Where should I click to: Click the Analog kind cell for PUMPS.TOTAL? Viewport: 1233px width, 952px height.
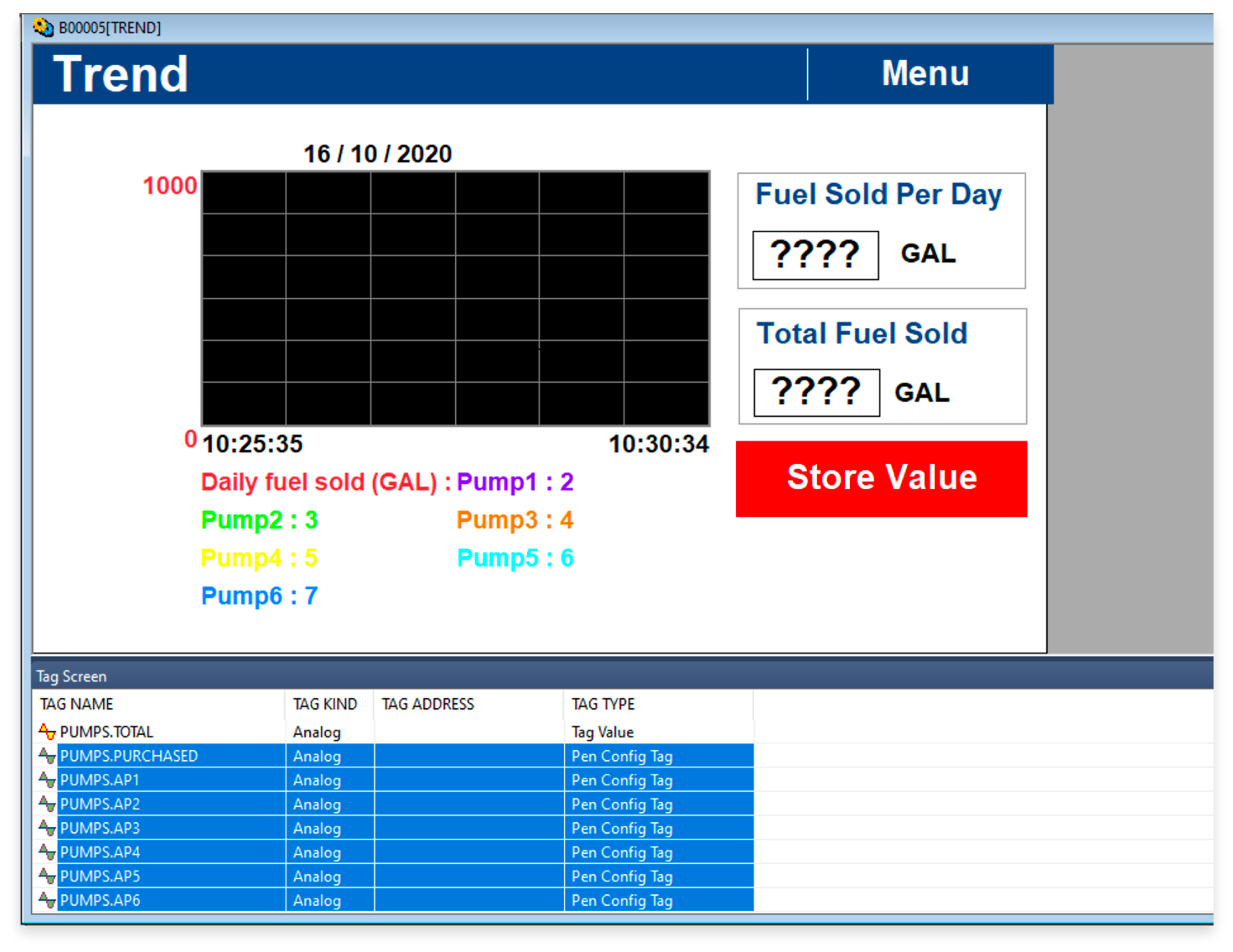[x=330, y=732]
